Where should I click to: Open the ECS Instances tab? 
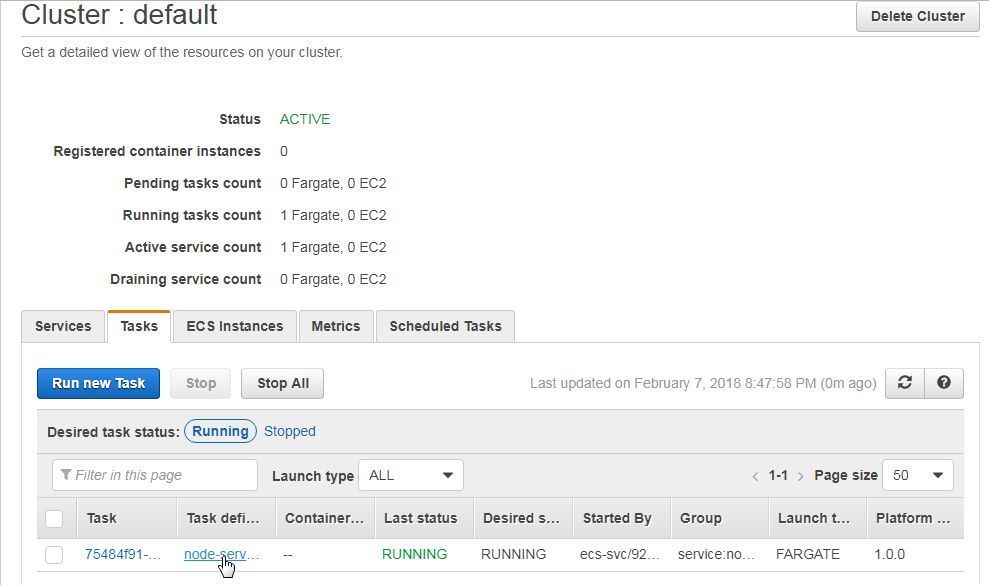[235, 326]
